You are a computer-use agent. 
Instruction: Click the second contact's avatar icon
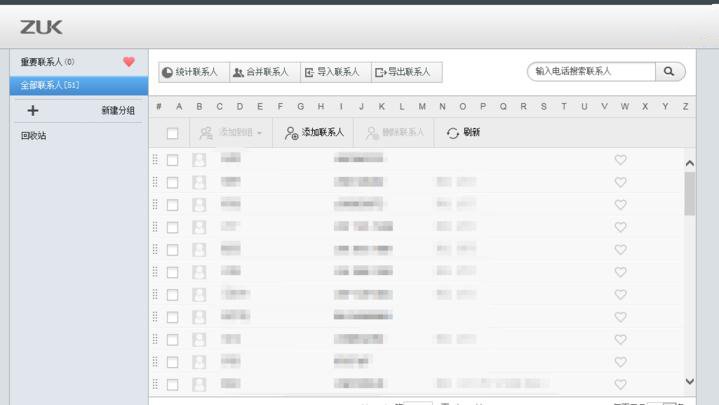click(x=199, y=183)
